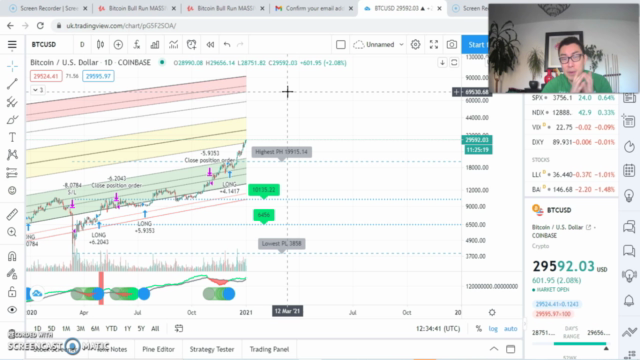Open the go to date calendar icon

pyautogui.click(x=179, y=328)
